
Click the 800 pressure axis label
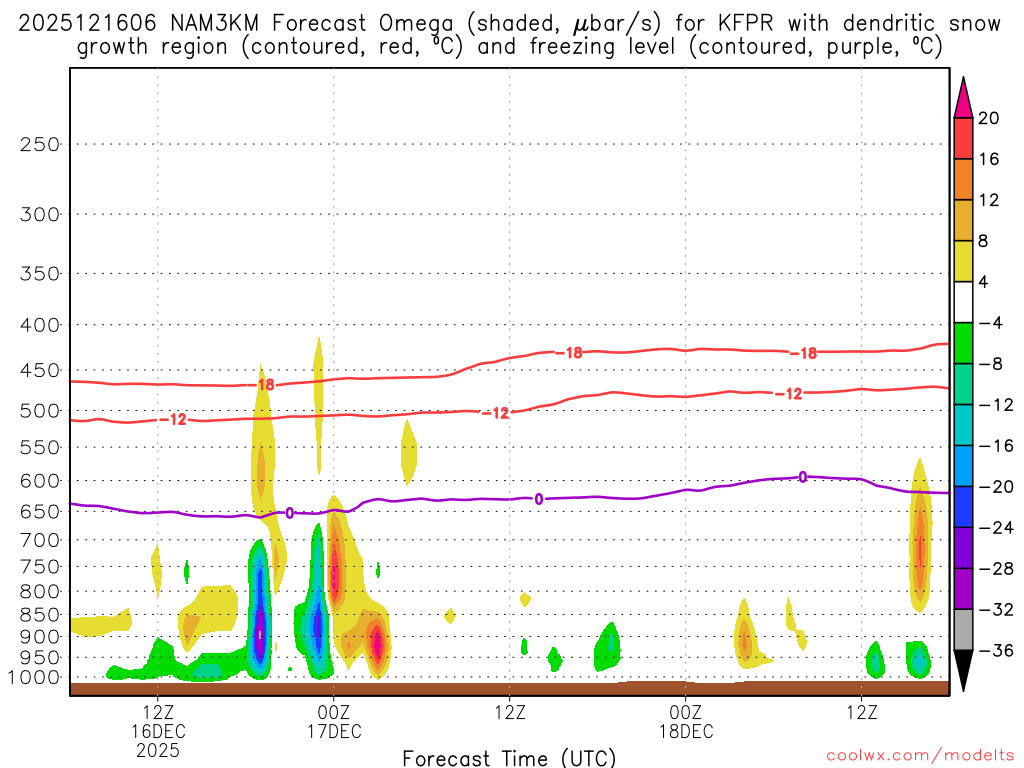click(40, 592)
